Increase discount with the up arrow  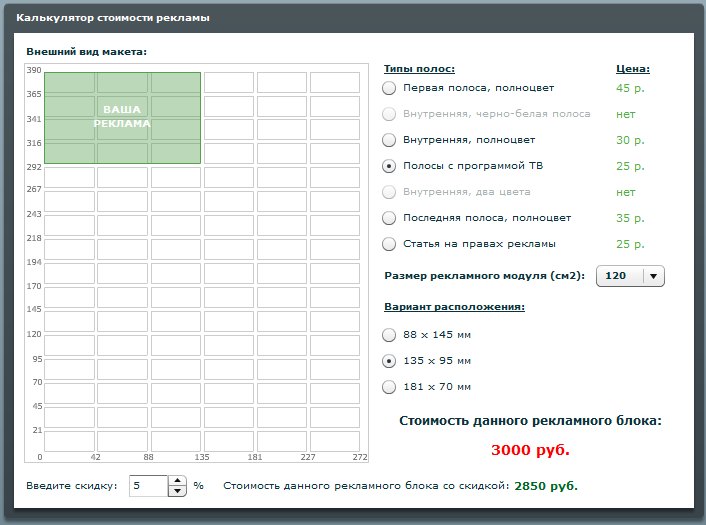click(177, 481)
